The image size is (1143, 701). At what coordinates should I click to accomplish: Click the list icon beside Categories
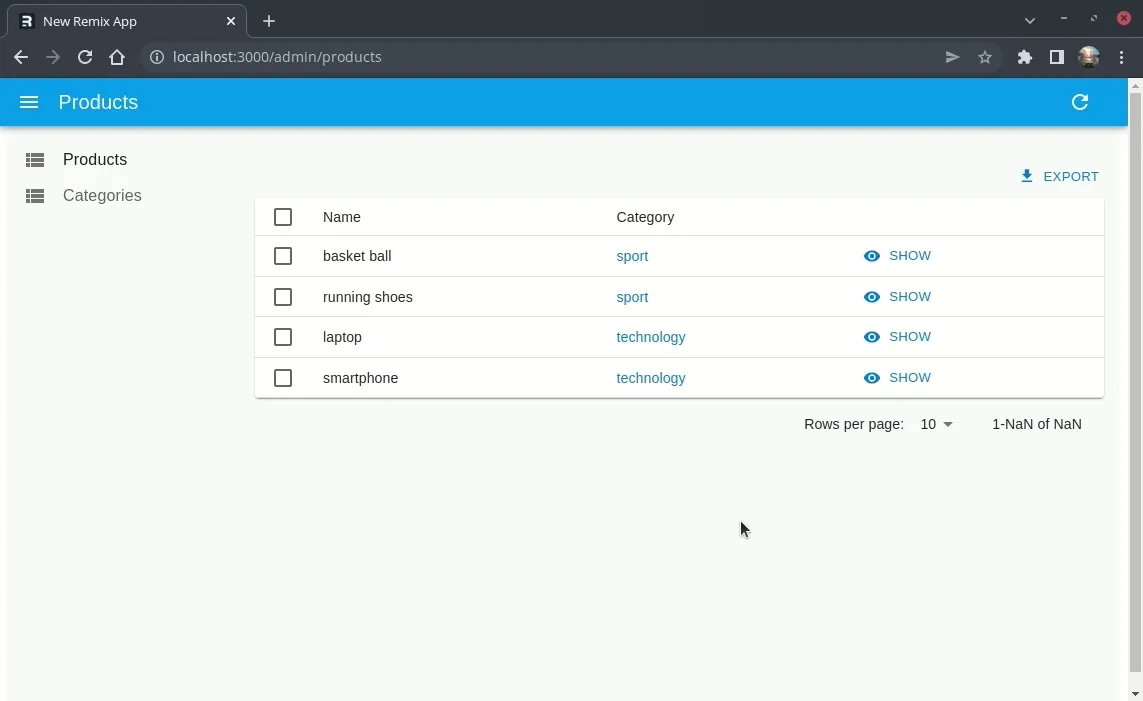click(34, 195)
